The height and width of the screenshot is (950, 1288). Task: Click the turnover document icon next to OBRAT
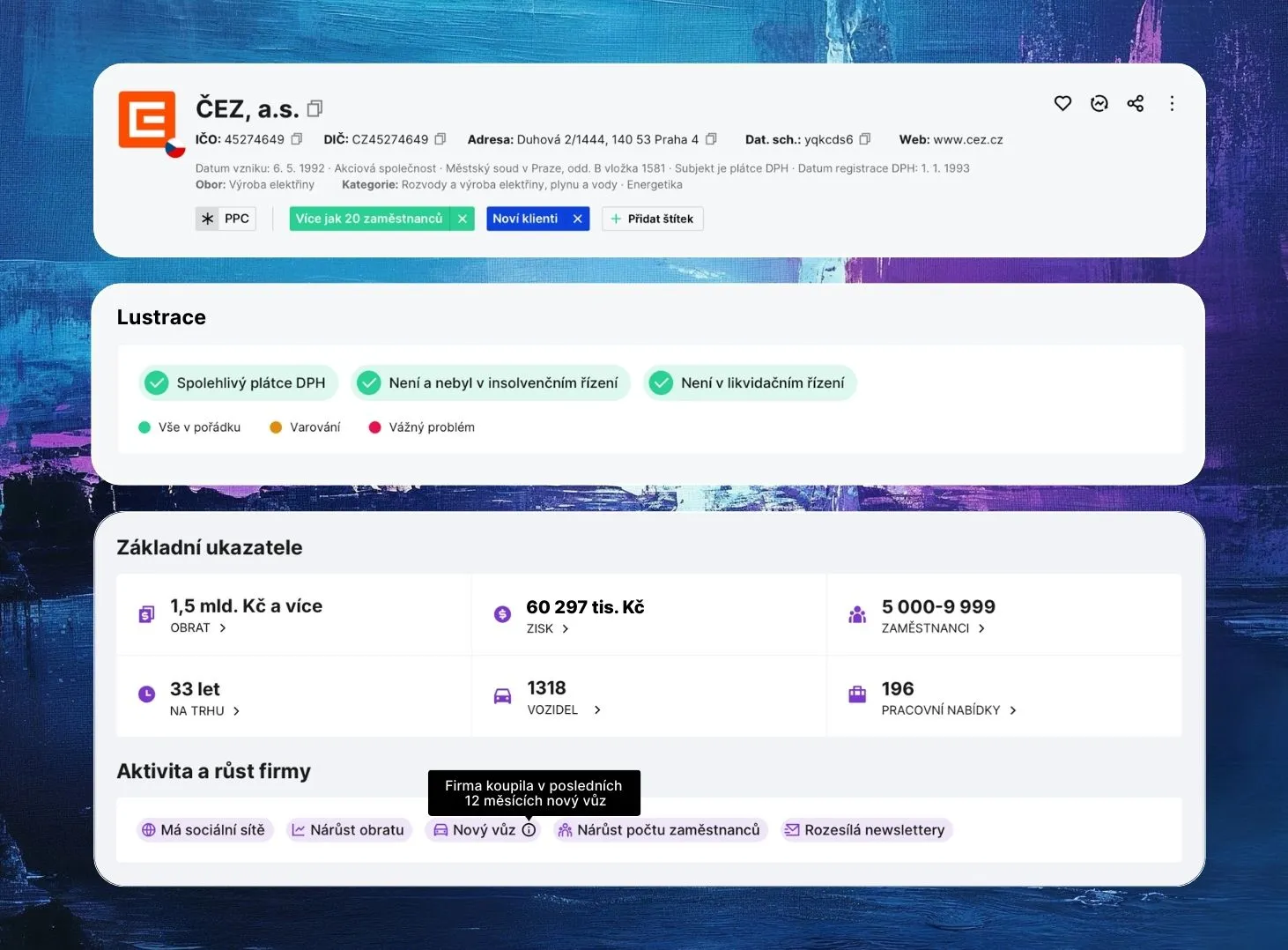pos(146,614)
